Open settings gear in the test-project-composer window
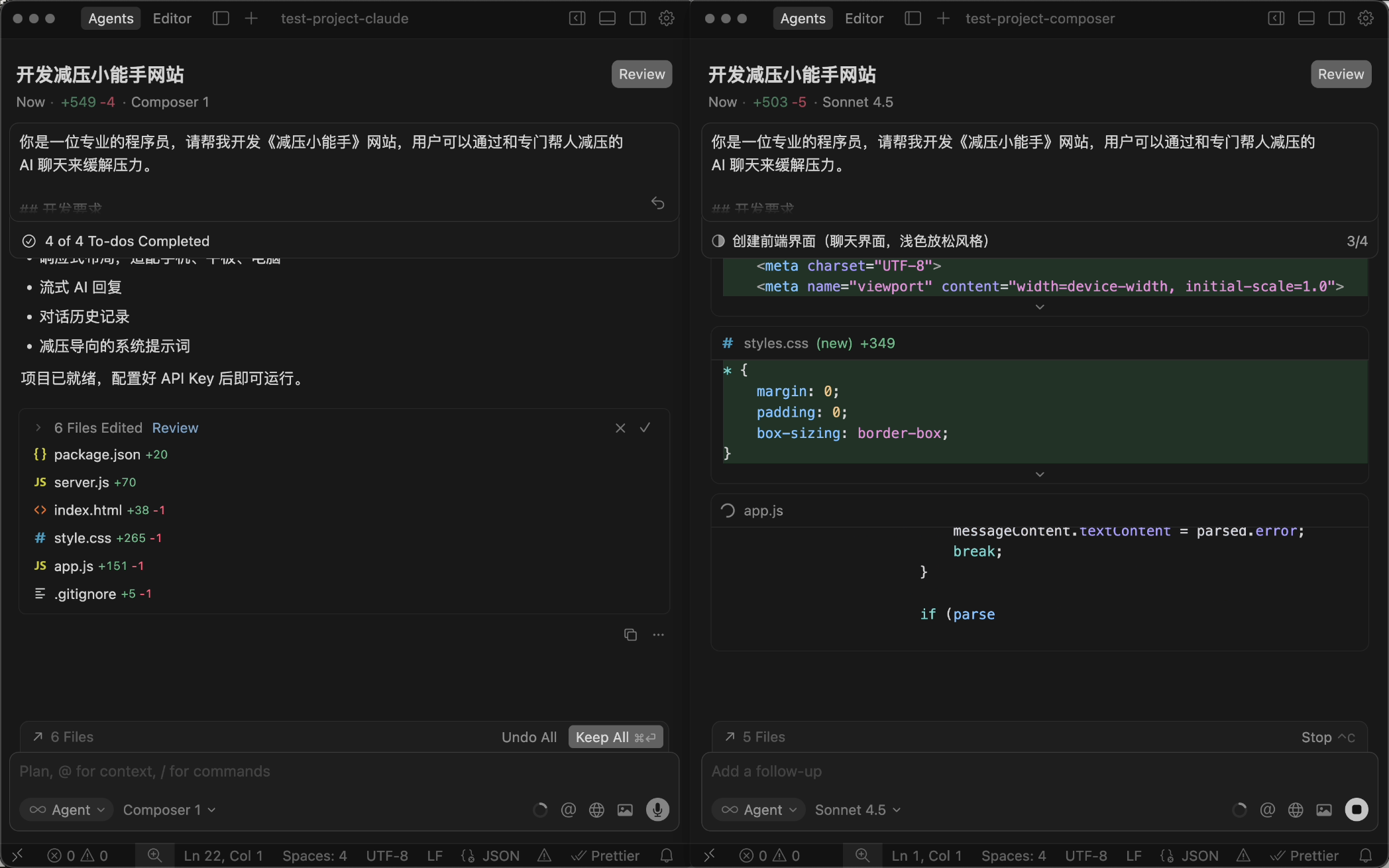The height and width of the screenshot is (868, 1389). coord(1366,19)
